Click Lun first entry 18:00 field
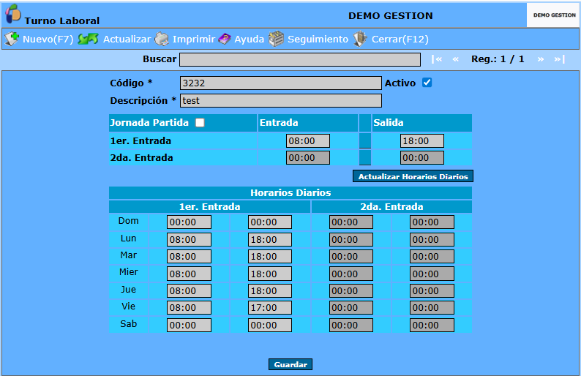 270,240
